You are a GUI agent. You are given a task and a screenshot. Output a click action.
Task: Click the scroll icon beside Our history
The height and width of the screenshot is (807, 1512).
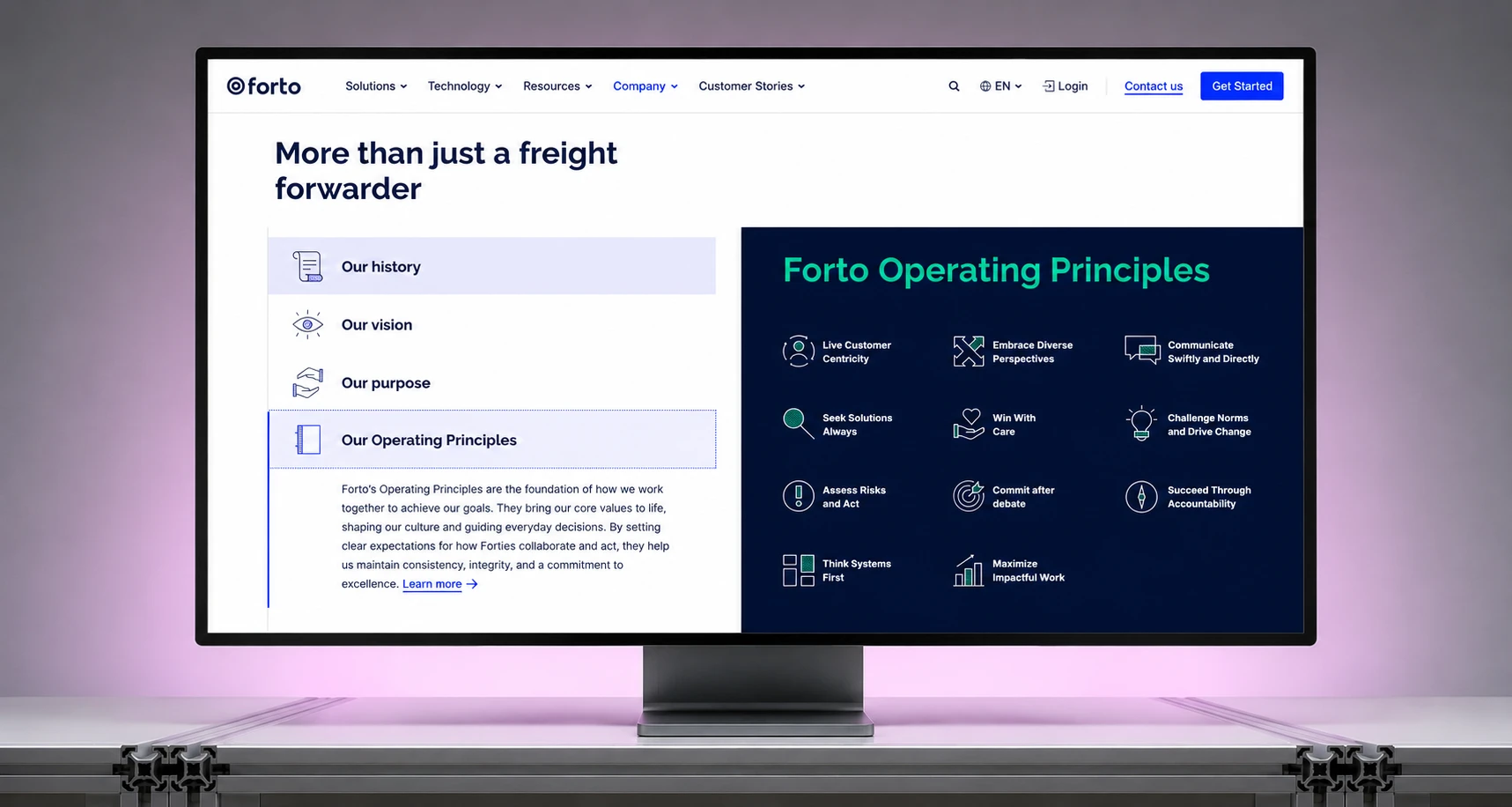pyautogui.click(x=307, y=266)
